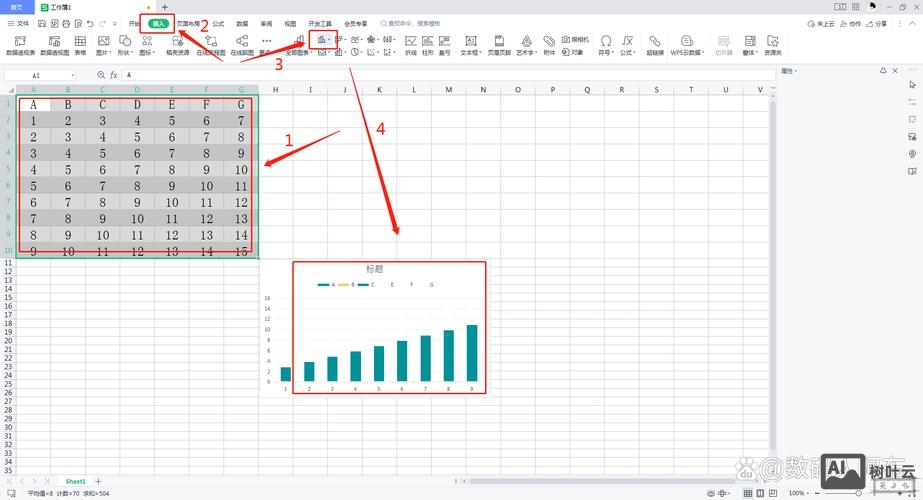Click the fx insert function icon
The width and height of the screenshot is (923, 500).
(113, 75)
